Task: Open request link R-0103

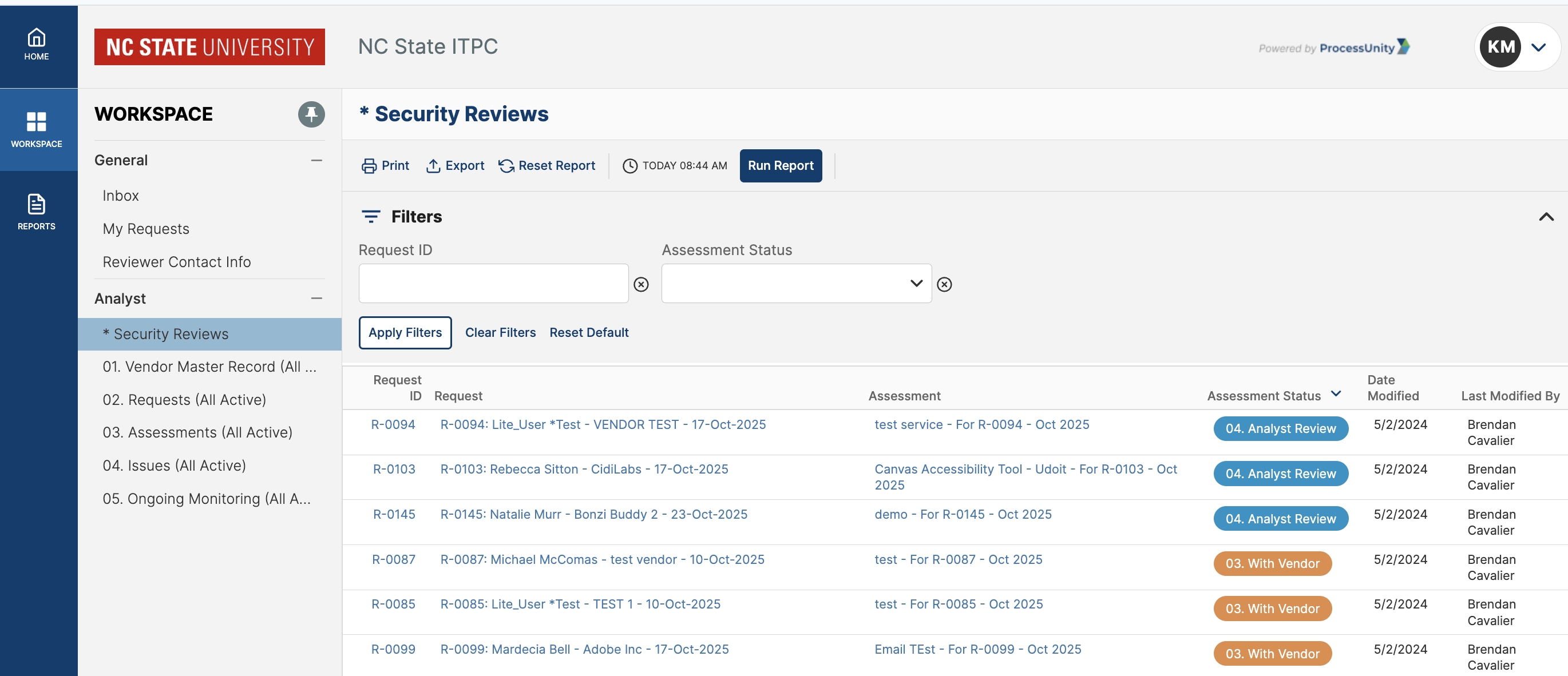Action: [x=394, y=469]
